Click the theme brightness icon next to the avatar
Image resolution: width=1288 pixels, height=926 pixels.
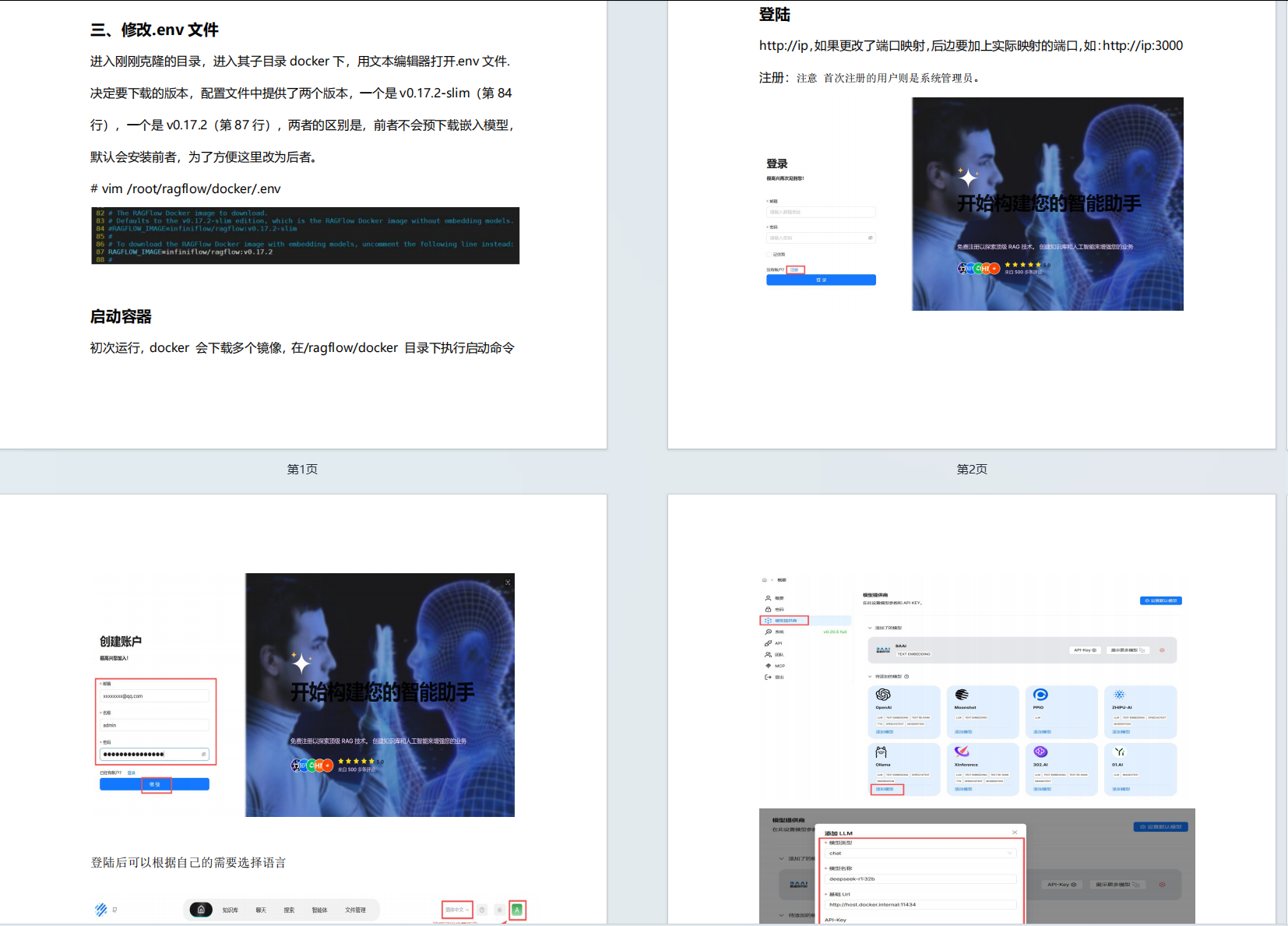(x=500, y=910)
